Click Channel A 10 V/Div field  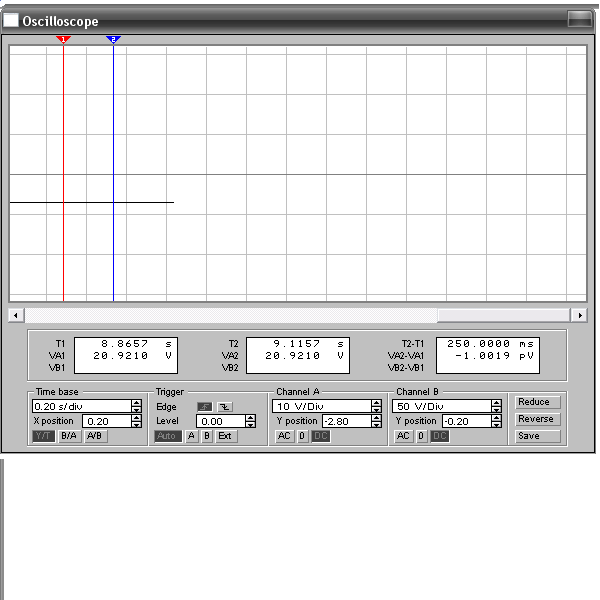[x=322, y=406]
